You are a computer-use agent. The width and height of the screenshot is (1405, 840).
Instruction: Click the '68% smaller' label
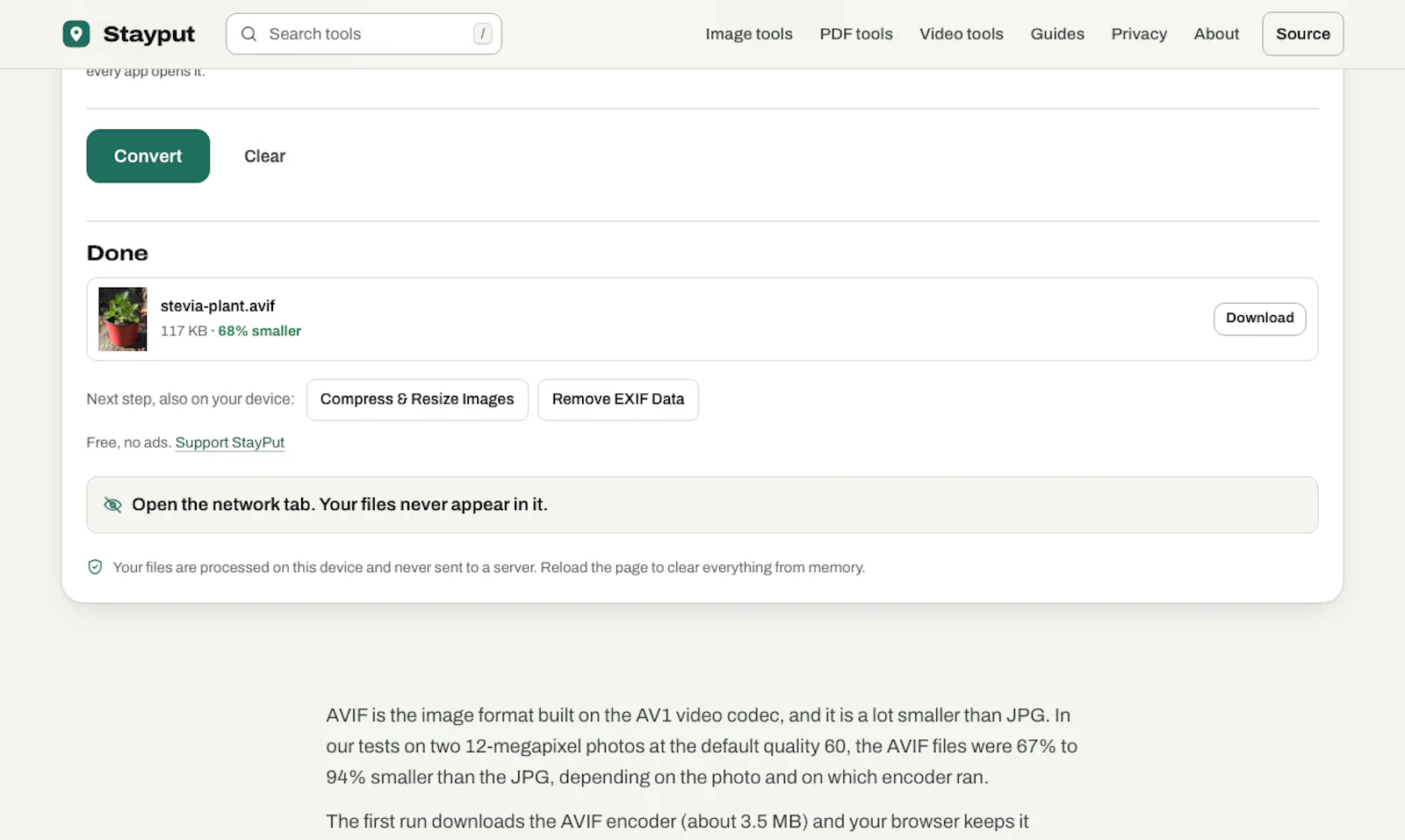[260, 331]
